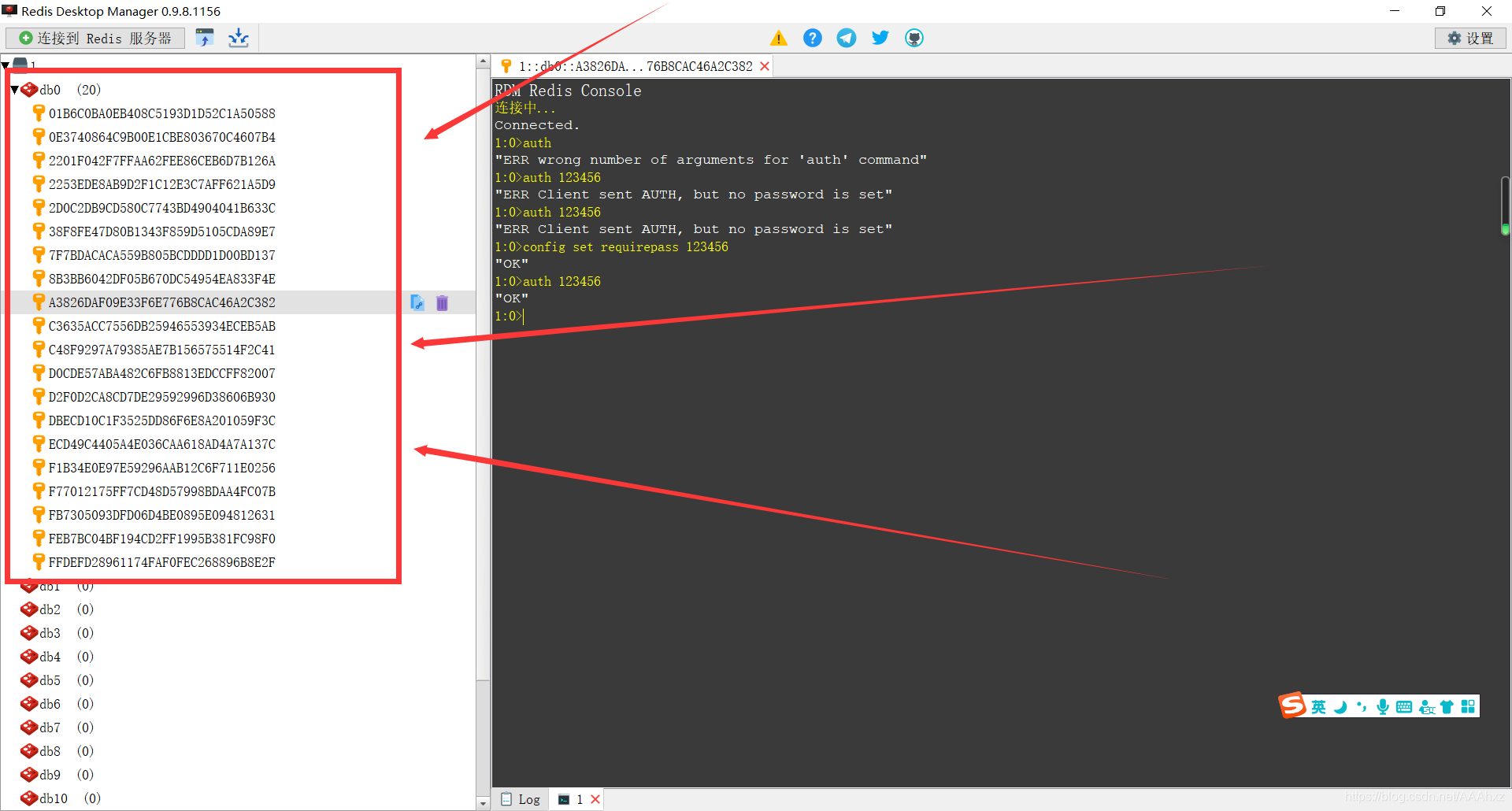Close the console tab labeled 1

point(595,799)
